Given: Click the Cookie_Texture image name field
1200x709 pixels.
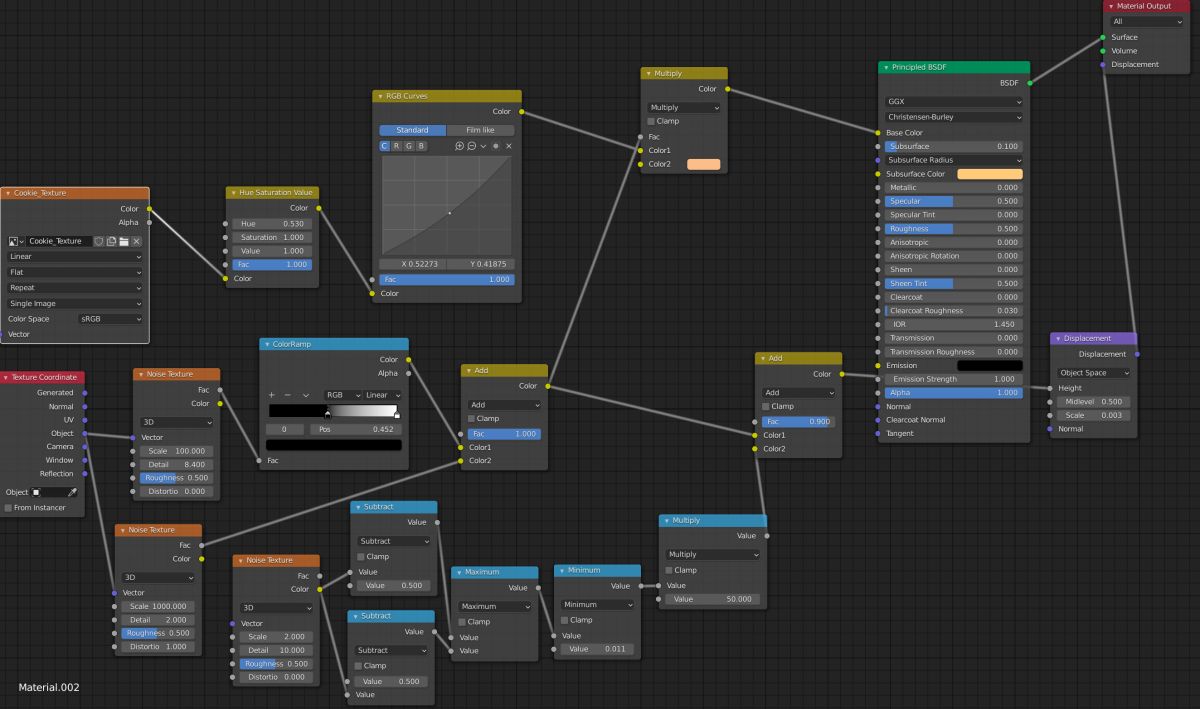Looking at the screenshot, I should [58, 241].
